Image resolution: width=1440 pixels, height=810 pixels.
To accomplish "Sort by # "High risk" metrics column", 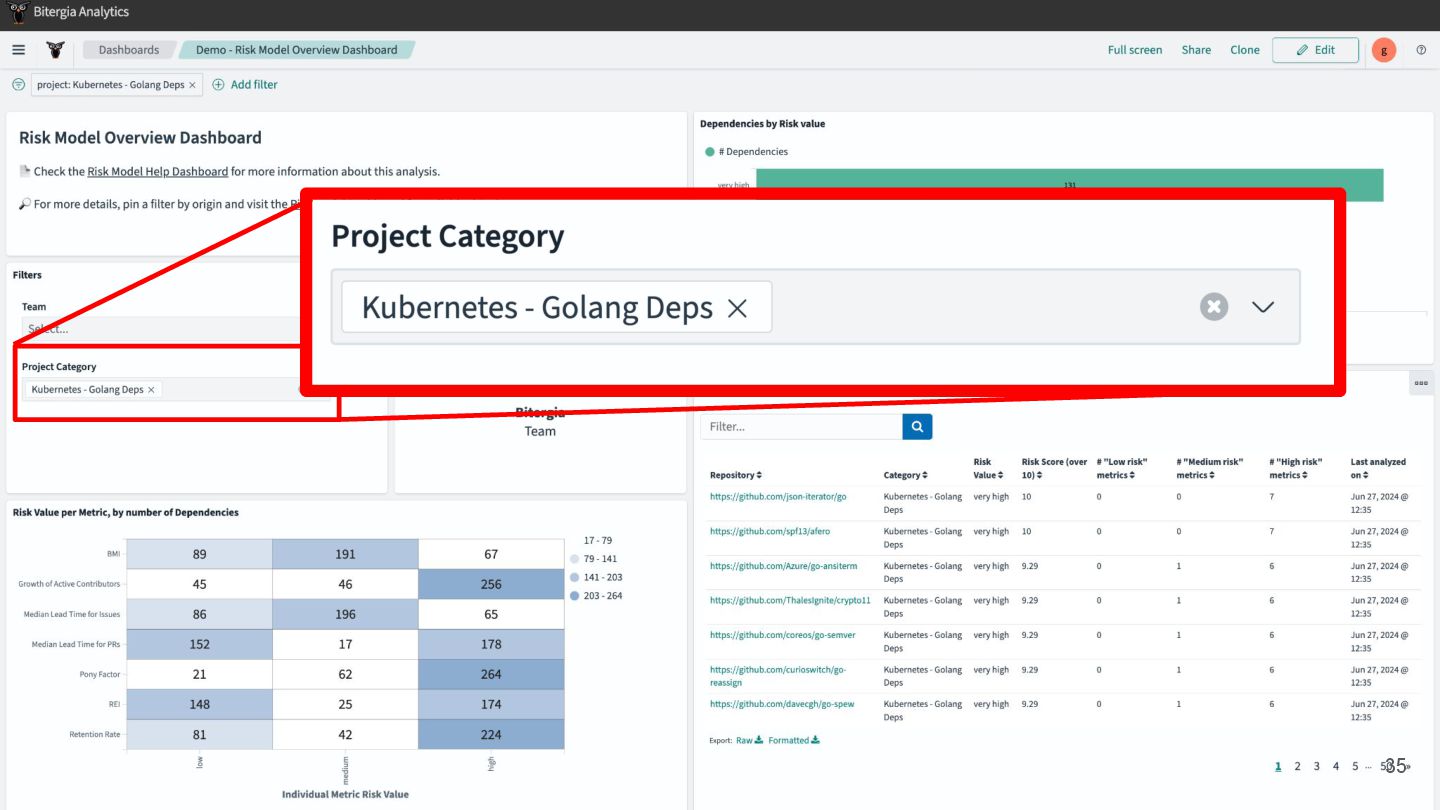I will click(x=1296, y=468).
